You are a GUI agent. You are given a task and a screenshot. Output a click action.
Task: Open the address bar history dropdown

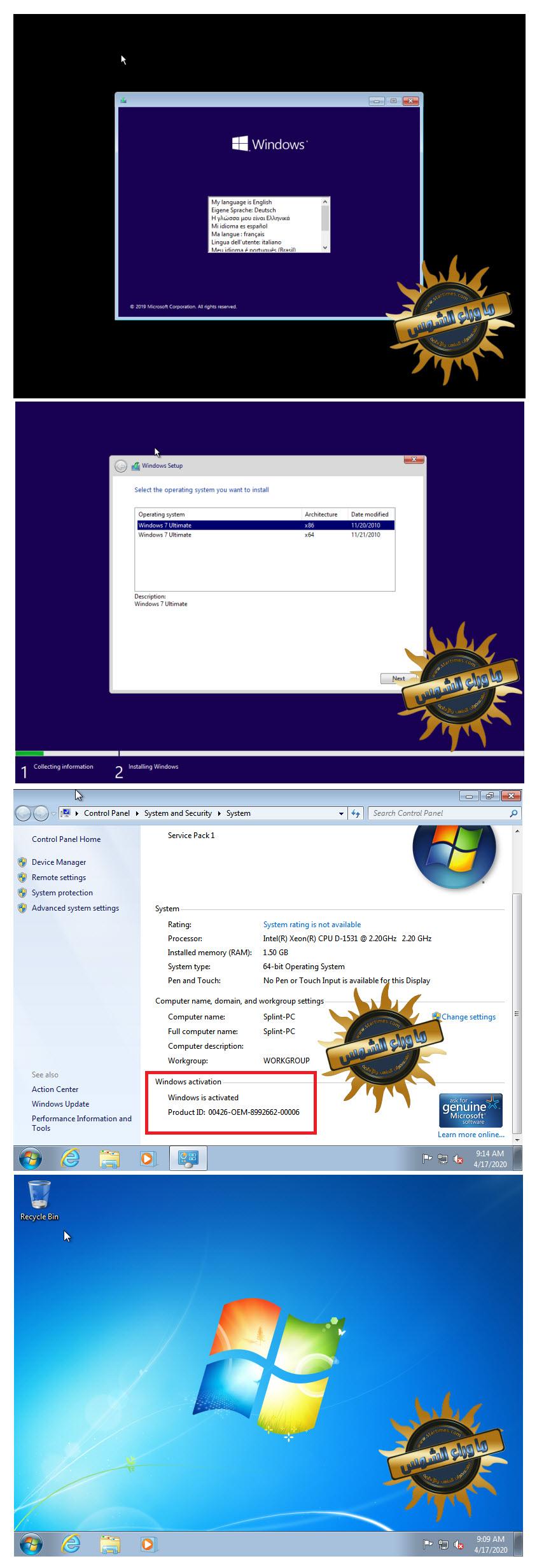tap(341, 813)
